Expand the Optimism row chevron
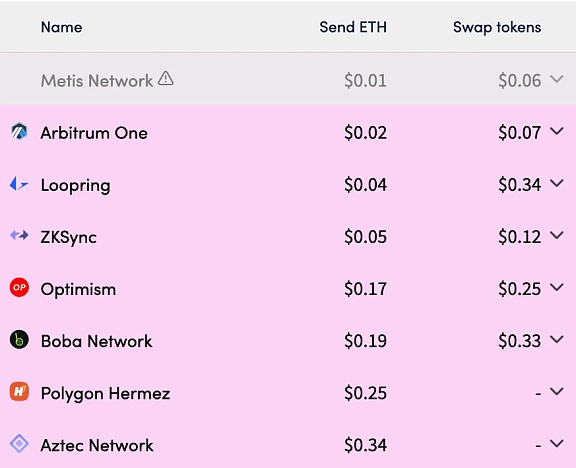Image resolution: width=576 pixels, height=468 pixels. [x=557, y=288]
